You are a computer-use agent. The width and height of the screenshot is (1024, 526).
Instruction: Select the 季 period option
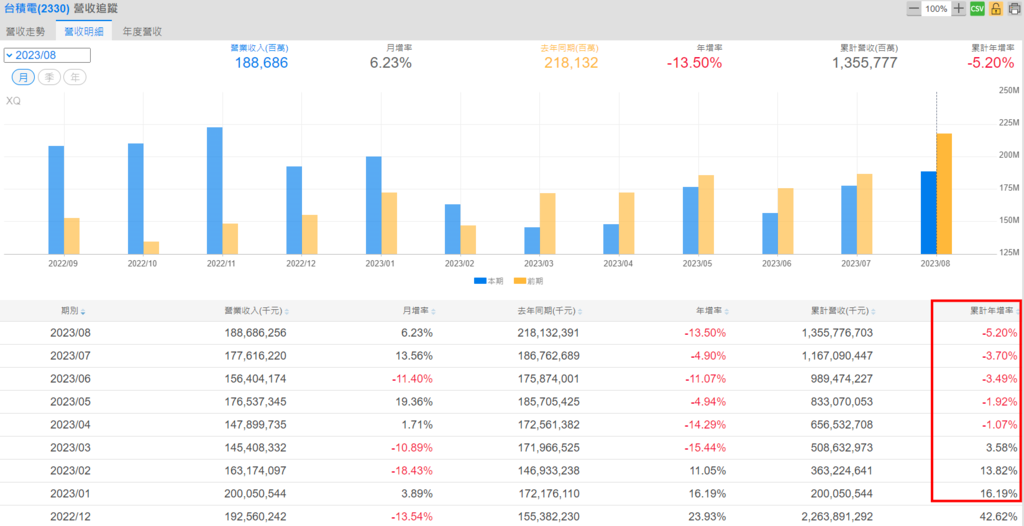[49, 77]
